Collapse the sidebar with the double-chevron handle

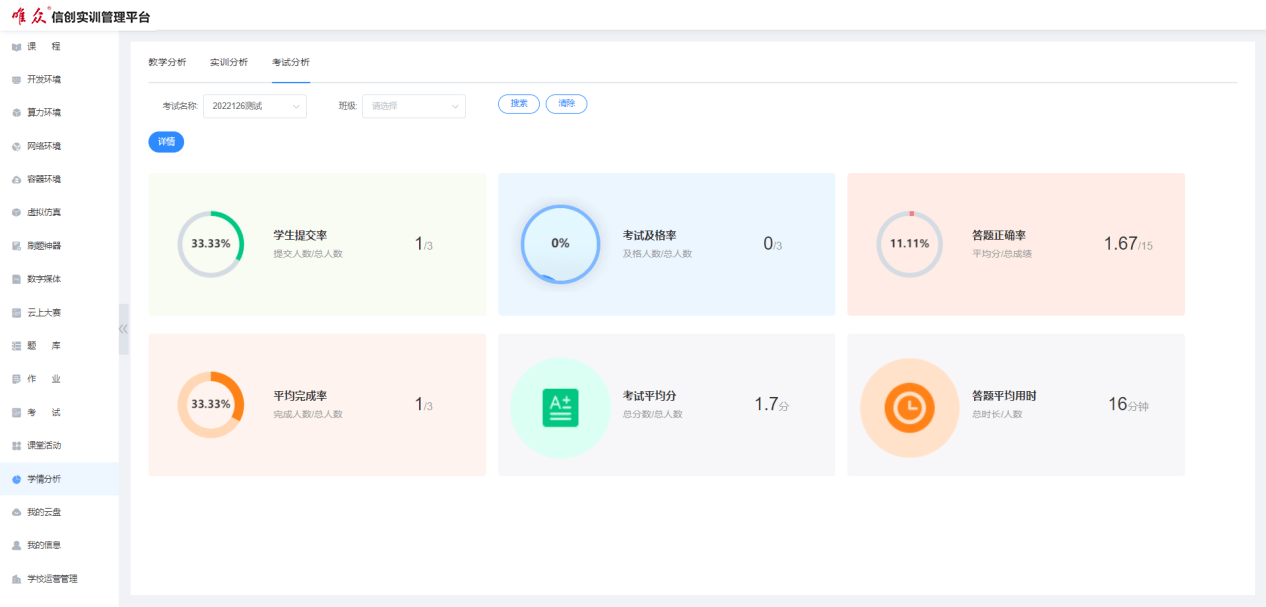123,329
